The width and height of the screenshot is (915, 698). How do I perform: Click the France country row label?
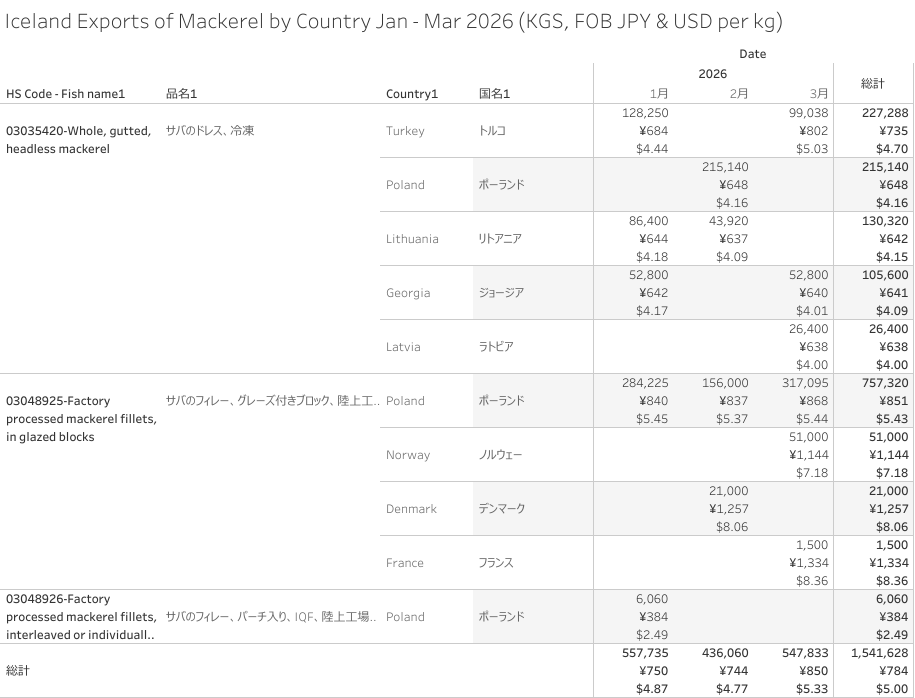[404, 563]
